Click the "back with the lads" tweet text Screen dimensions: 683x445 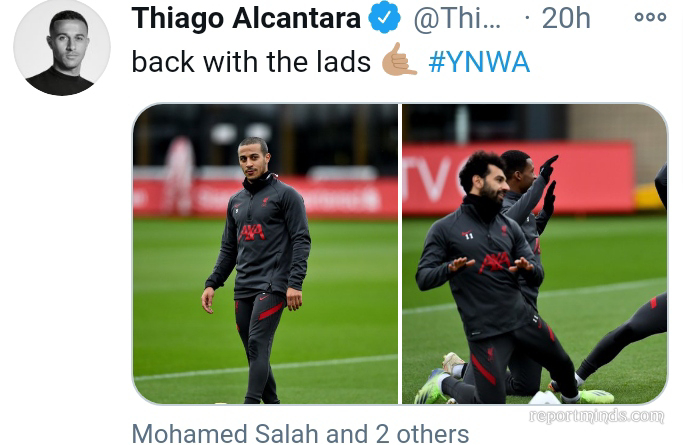(251, 62)
